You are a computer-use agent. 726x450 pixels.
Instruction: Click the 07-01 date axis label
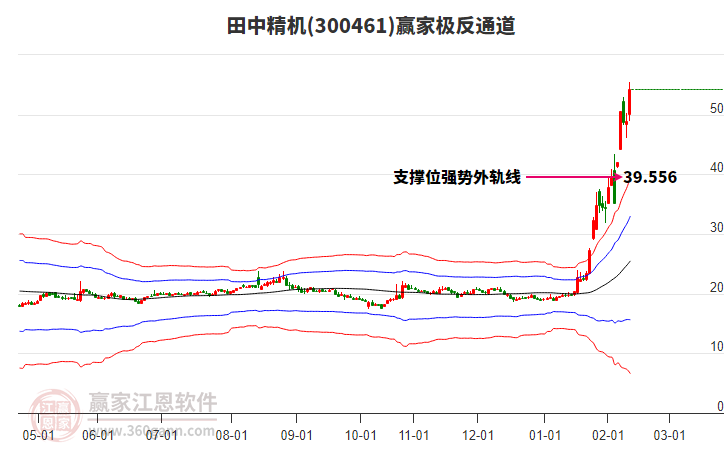[x=162, y=435]
